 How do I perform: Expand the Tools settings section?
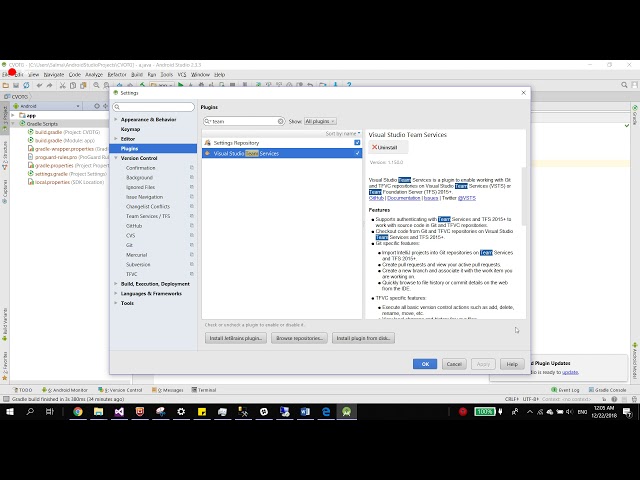(116, 303)
